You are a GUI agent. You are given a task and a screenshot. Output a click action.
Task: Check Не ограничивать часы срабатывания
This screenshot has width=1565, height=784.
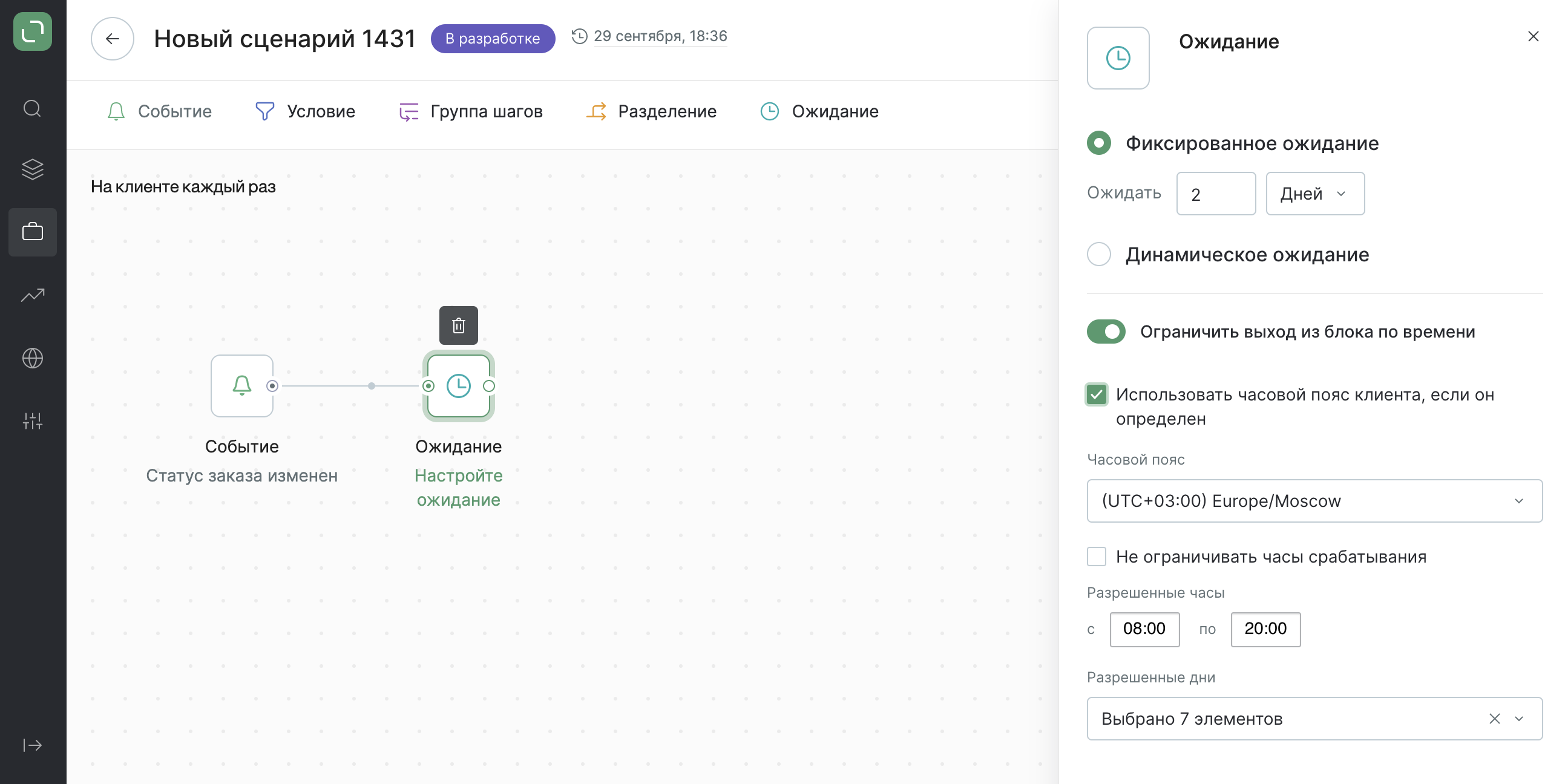[1097, 557]
